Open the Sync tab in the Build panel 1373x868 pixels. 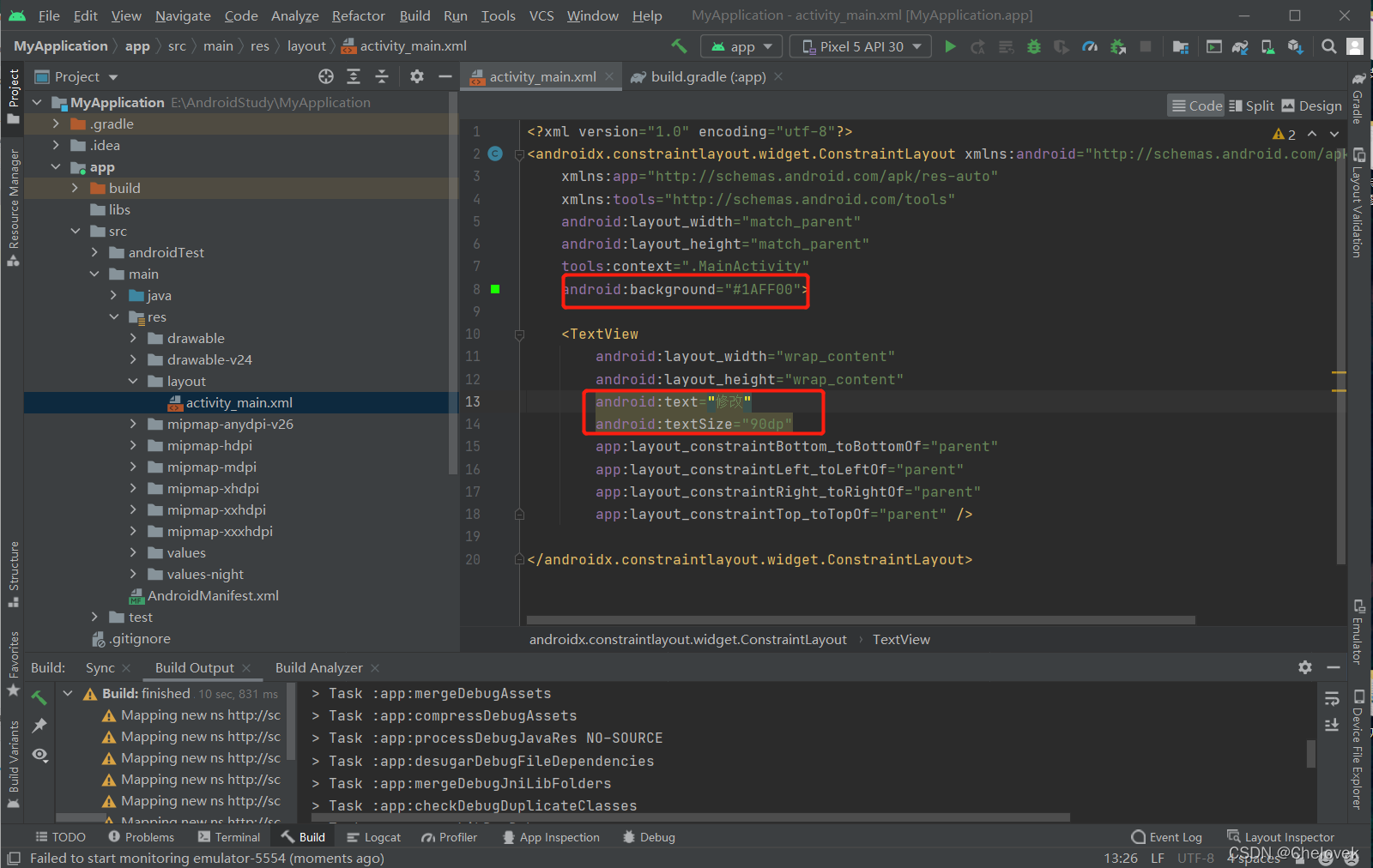pos(100,667)
